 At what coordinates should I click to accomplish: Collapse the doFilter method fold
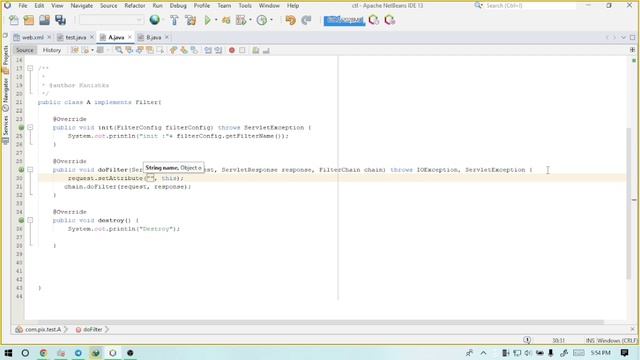coord(30,169)
